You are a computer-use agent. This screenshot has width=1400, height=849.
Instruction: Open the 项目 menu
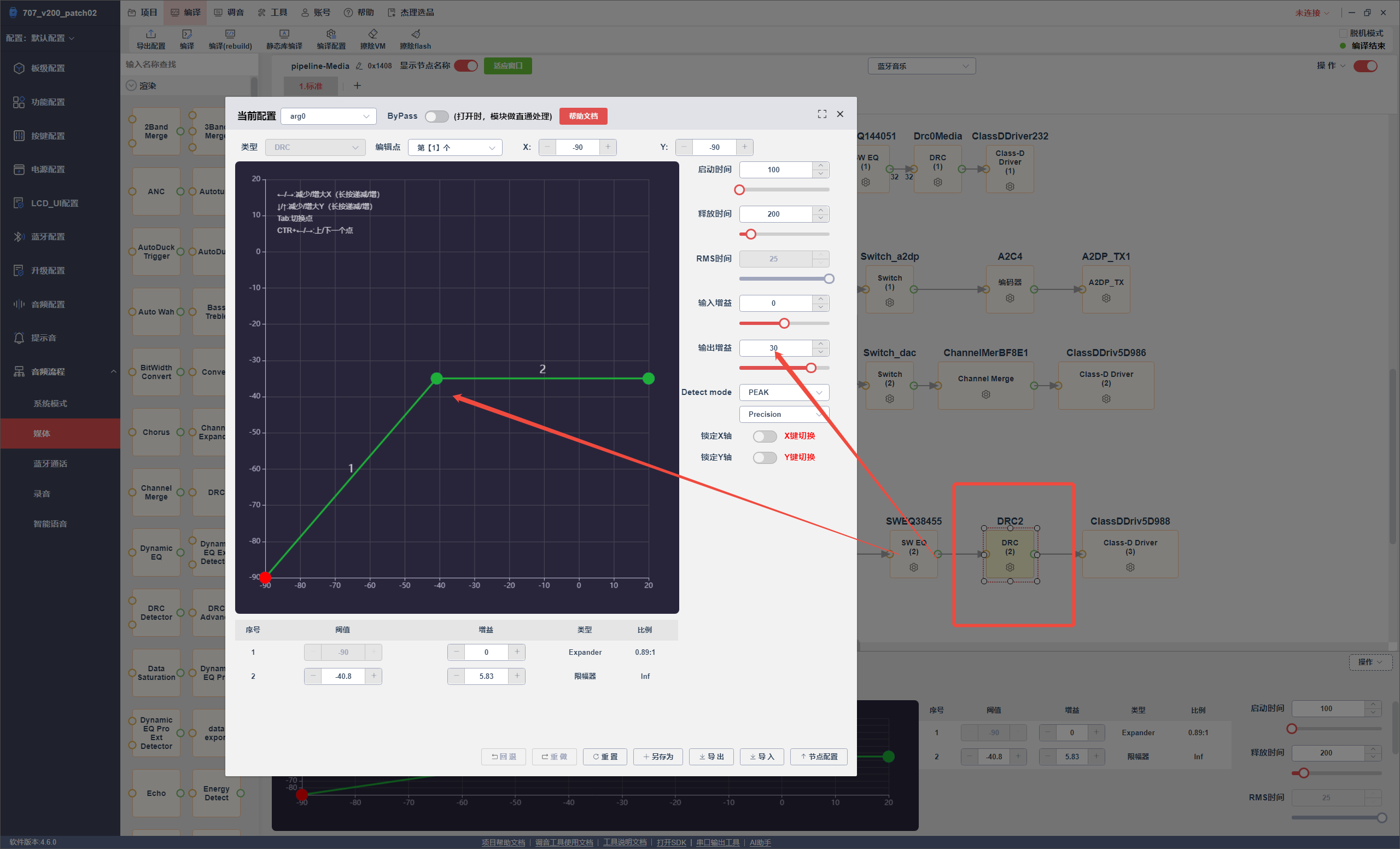[143, 13]
